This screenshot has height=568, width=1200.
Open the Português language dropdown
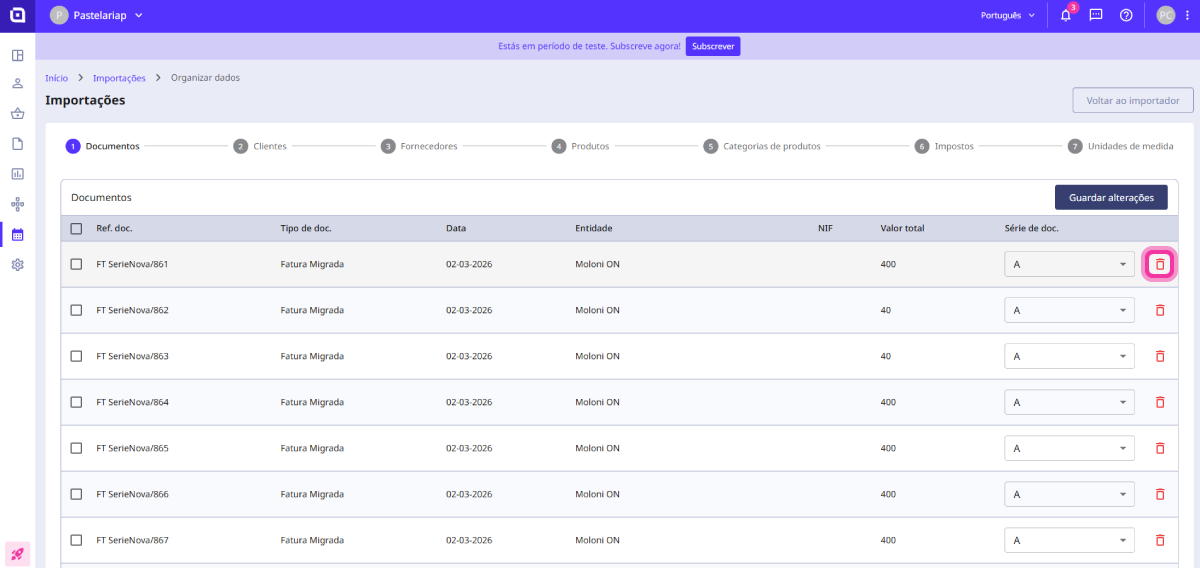click(x=1007, y=16)
